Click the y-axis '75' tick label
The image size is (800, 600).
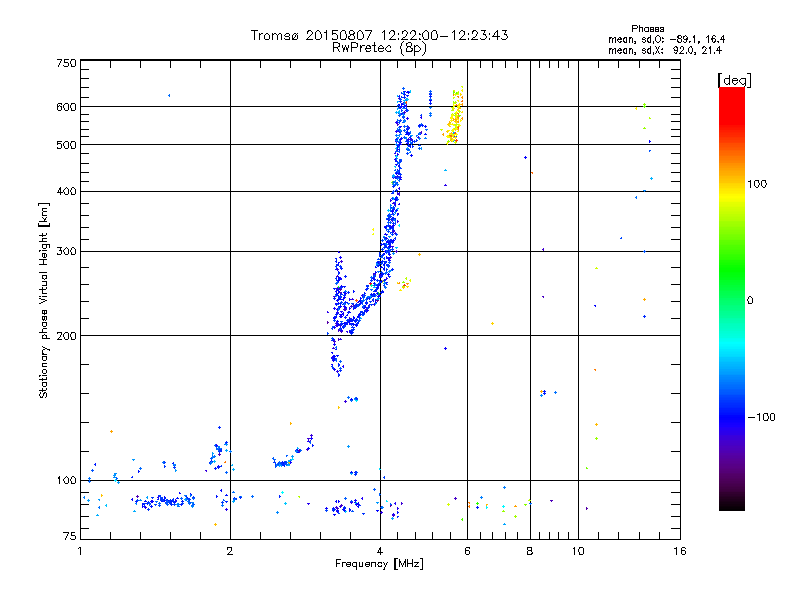(x=69, y=536)
